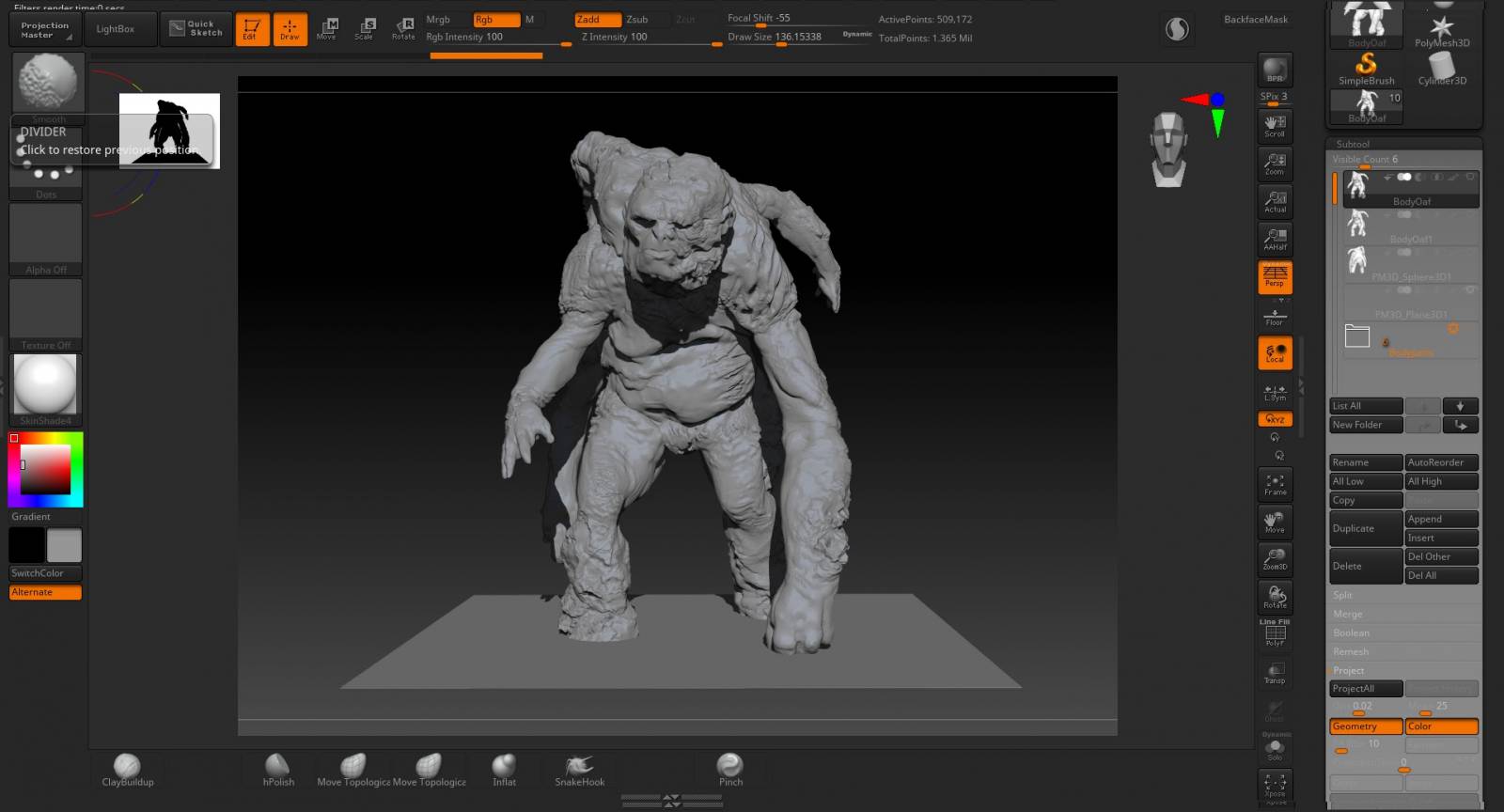Turn off Zadd mode
Viewport: 1504px width, 812px height.
pos(597,20)
